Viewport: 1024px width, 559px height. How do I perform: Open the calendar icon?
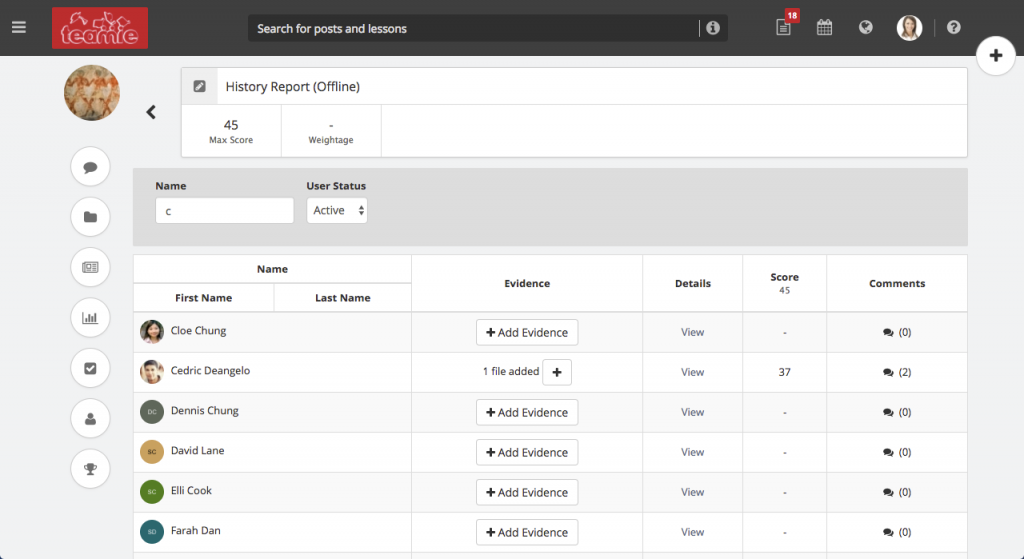point(824,27)
